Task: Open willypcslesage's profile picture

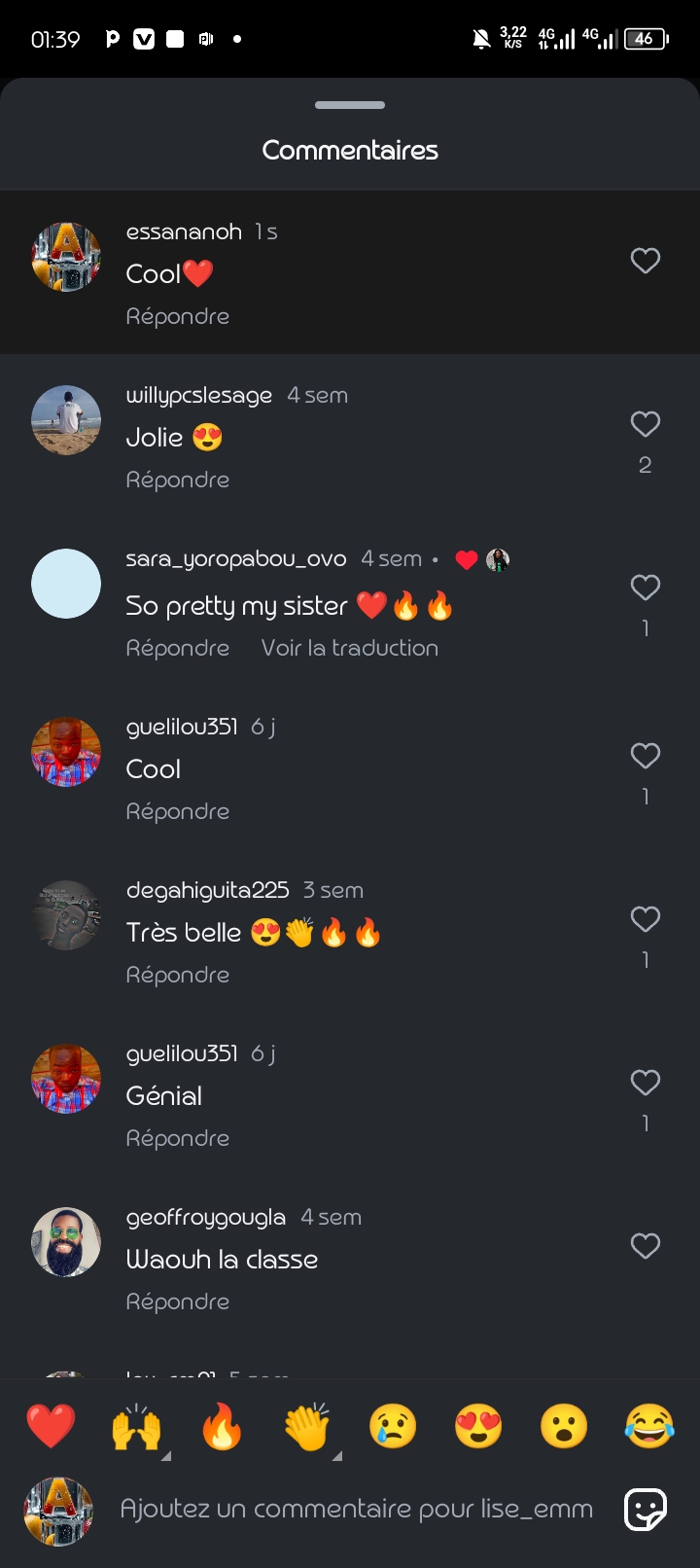Action: point(66,420)
